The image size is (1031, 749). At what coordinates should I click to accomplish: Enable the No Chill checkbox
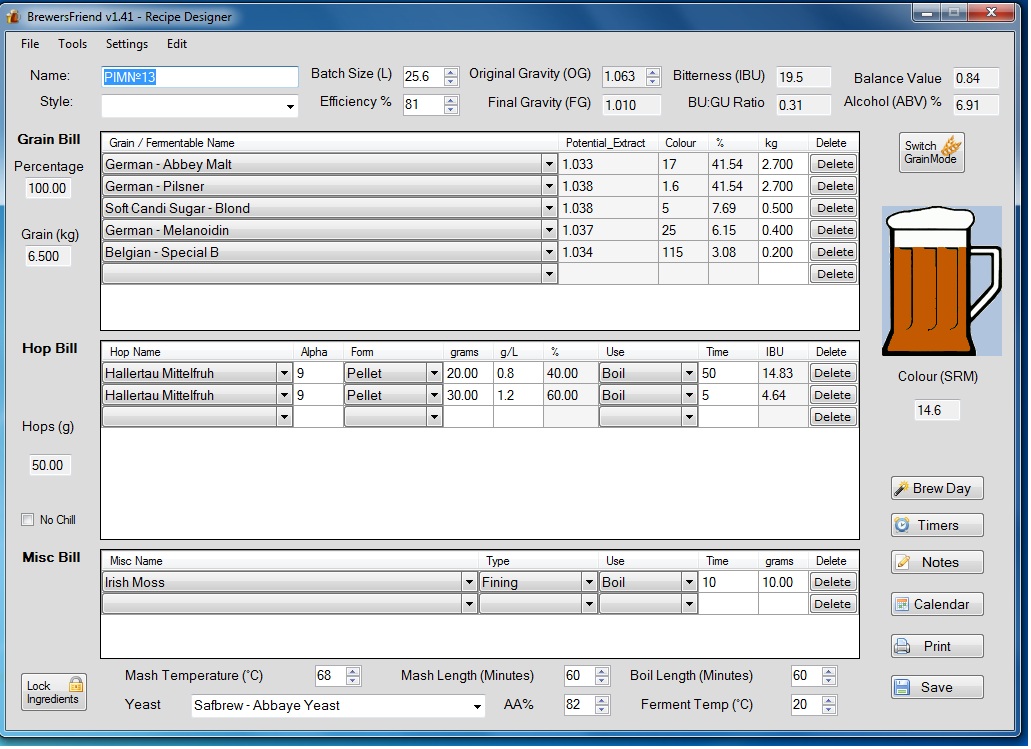28,520
